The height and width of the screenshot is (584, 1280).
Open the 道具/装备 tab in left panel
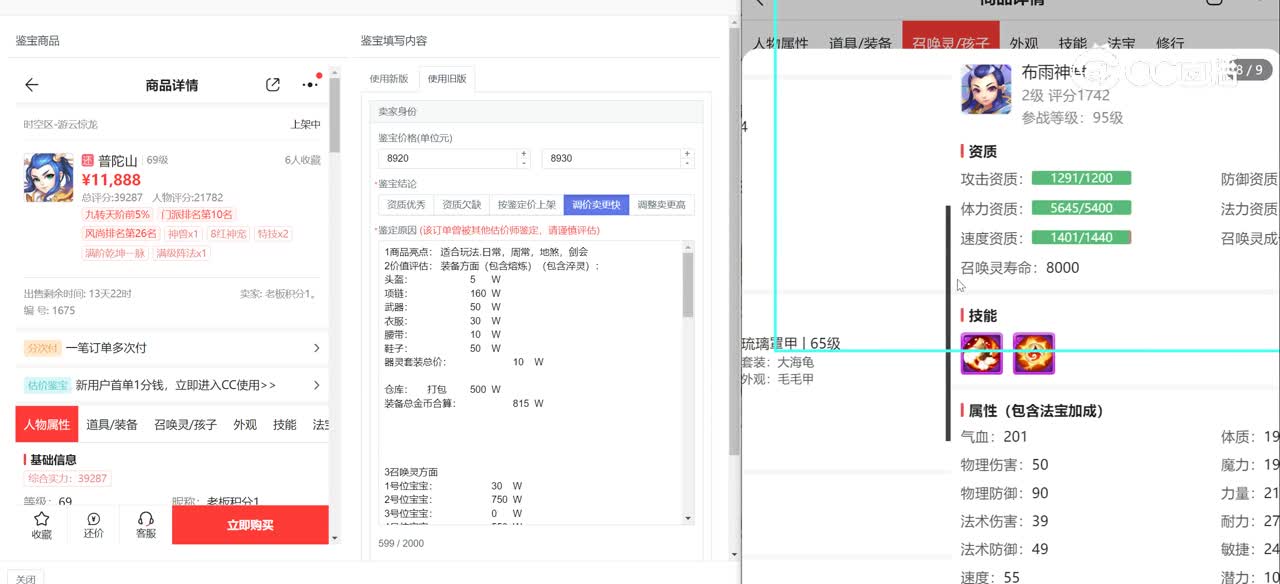[x=112, y=424]
